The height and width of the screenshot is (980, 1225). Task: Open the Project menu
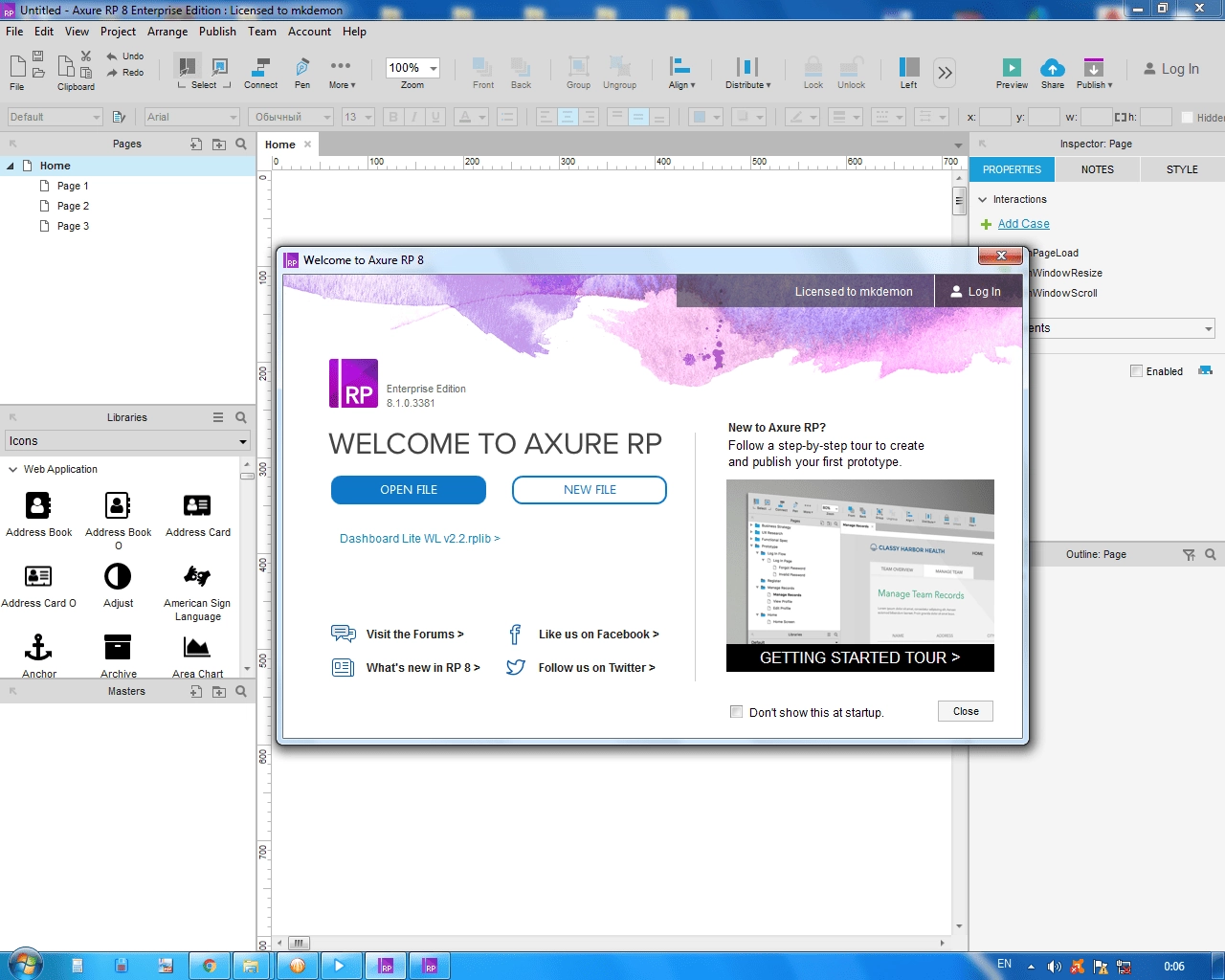tap(119, 32)
